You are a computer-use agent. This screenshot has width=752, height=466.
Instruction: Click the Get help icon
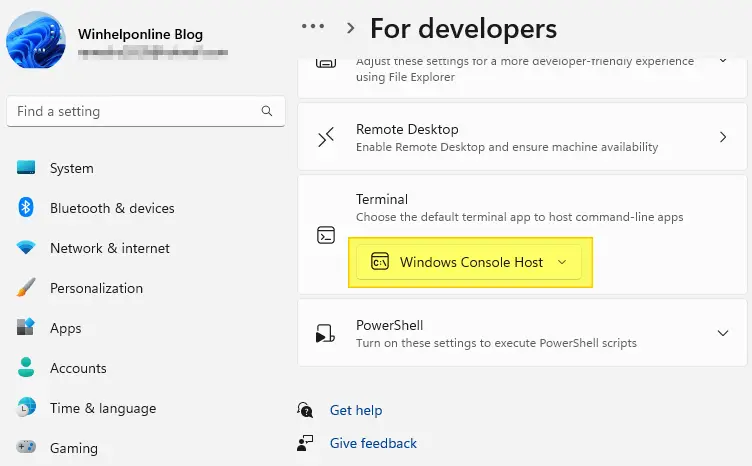coord(305,410)
